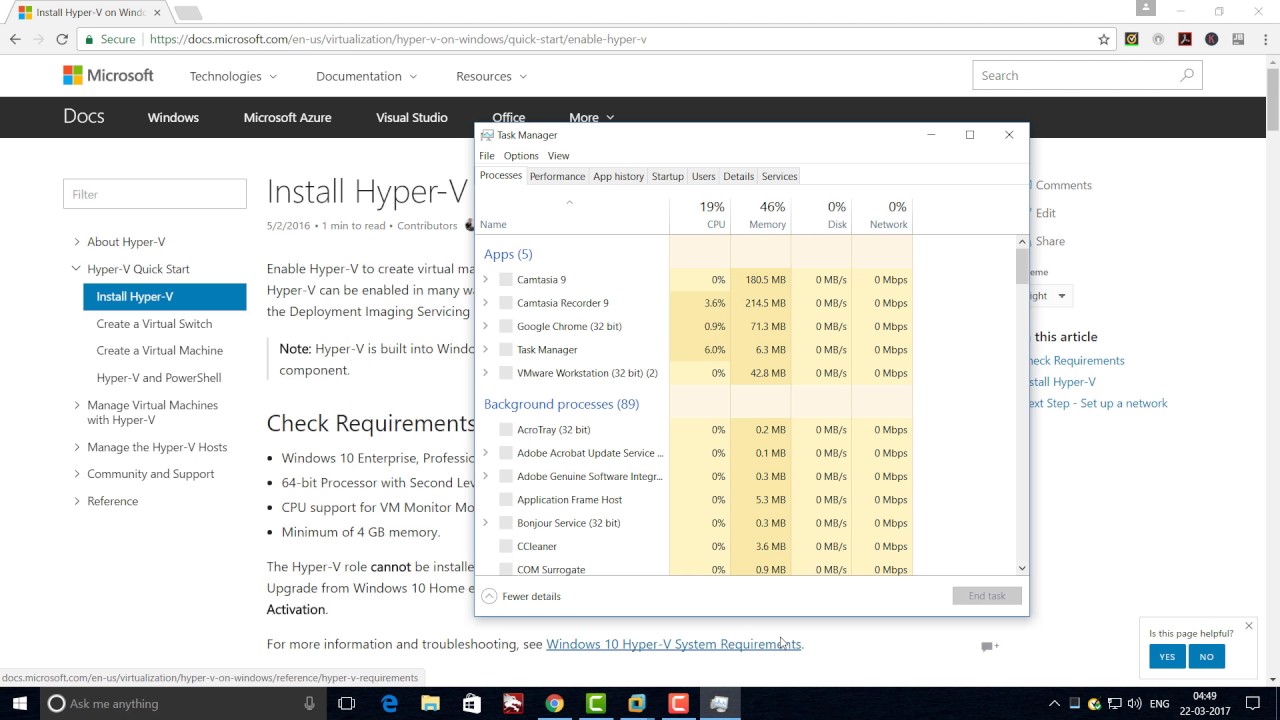This screenshot has height=720, width=1280.
Task: Click the Google Chrome (32 bit) process icon
Action: (506, 326)
